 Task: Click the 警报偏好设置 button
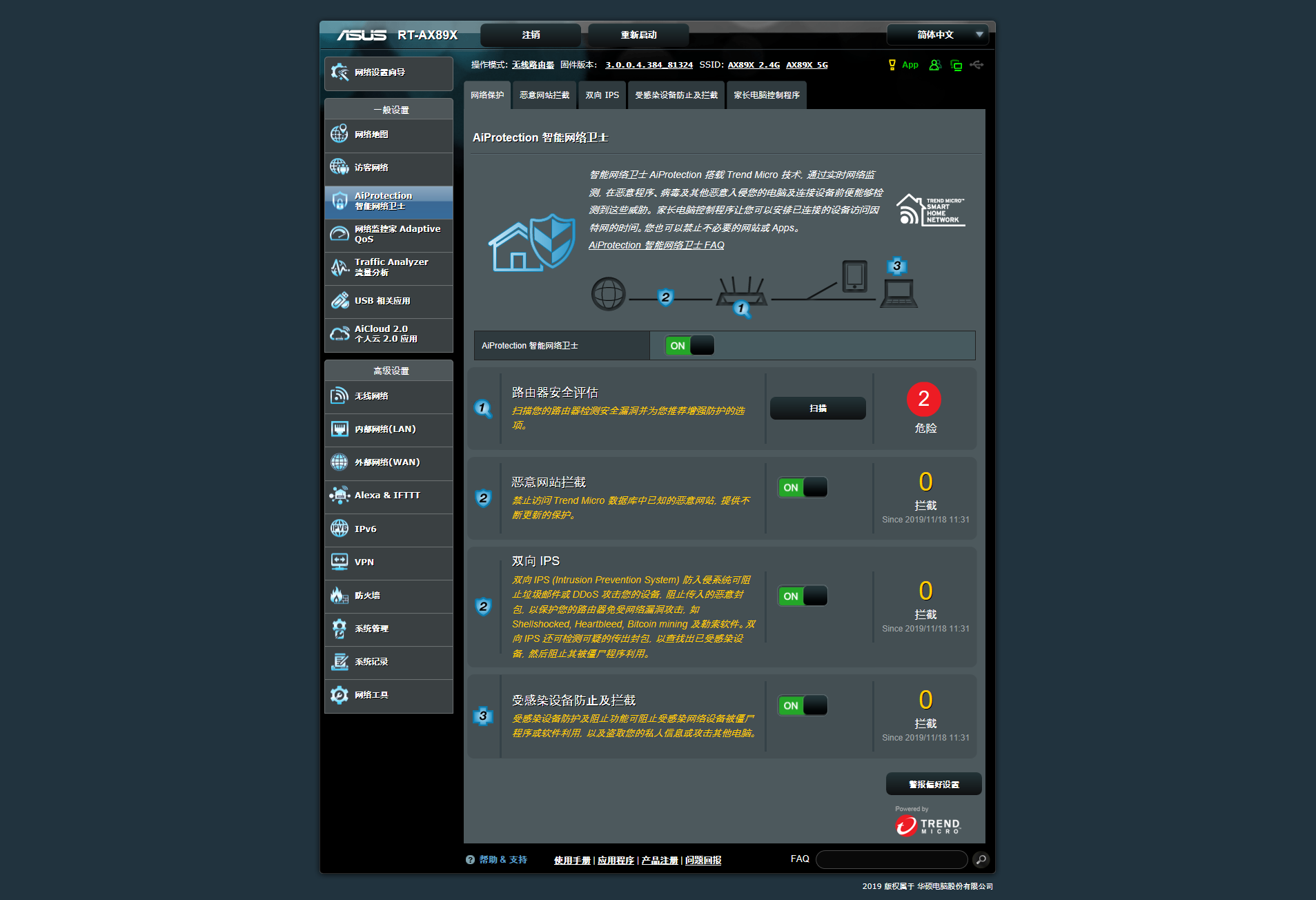pos(934,784)
